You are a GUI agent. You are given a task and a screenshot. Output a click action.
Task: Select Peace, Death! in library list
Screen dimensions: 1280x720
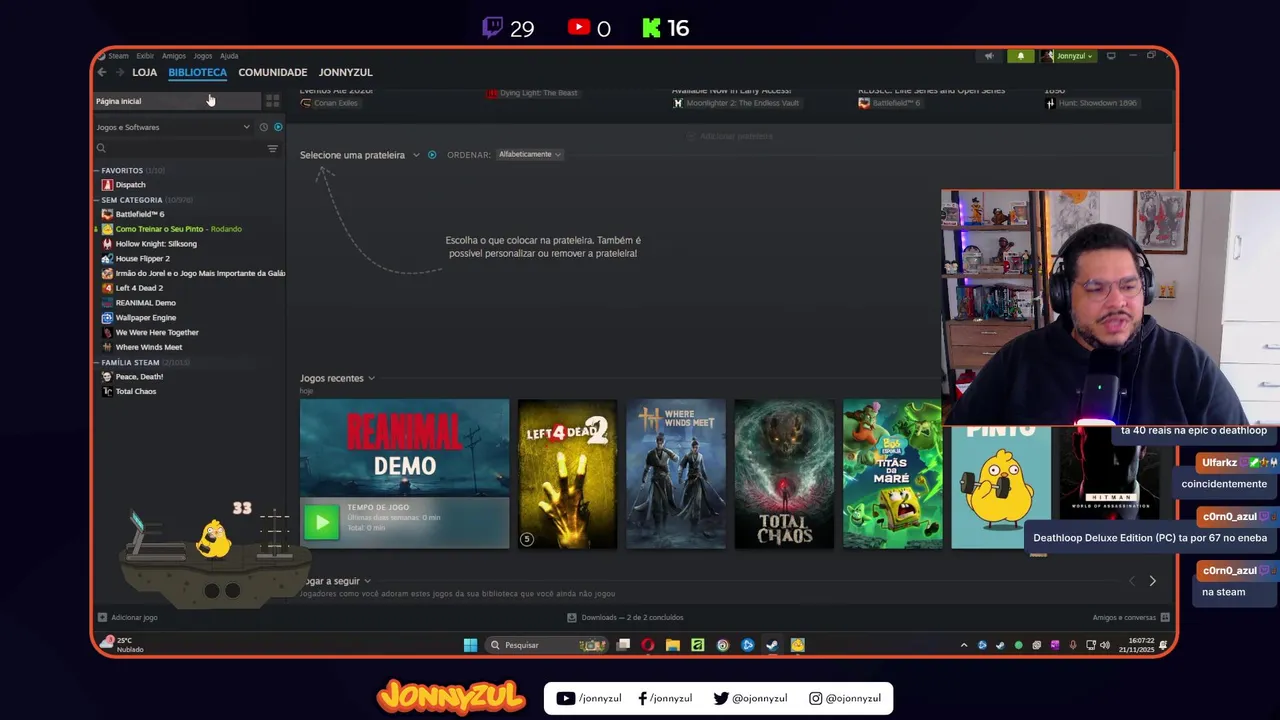coord(139,377)
